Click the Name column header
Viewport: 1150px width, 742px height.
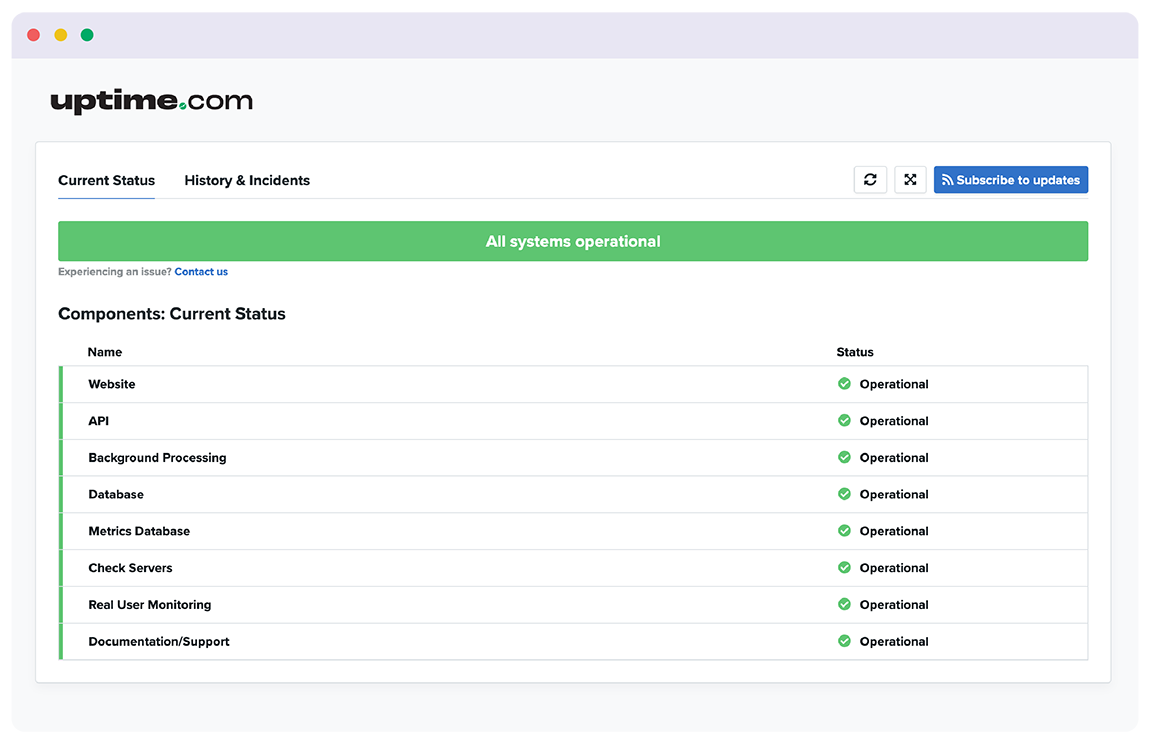105,352
